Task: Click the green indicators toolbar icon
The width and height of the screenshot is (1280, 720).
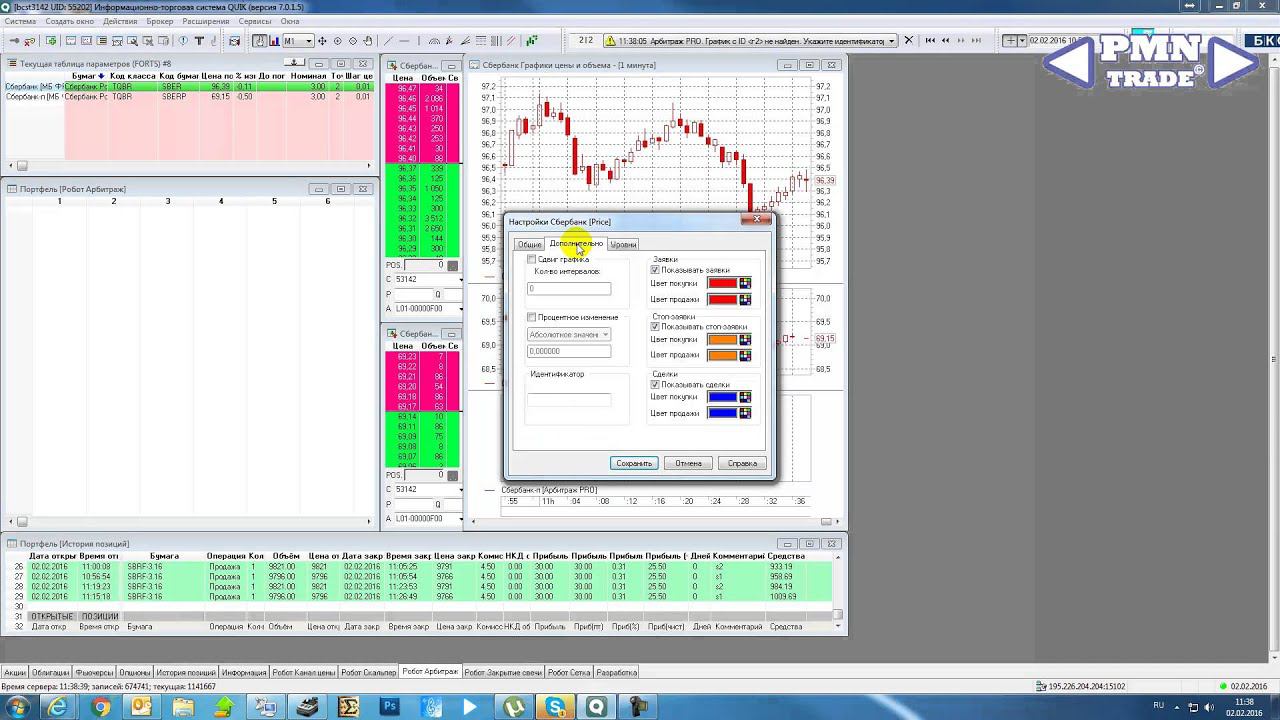Action: click(x=532, y=41)
